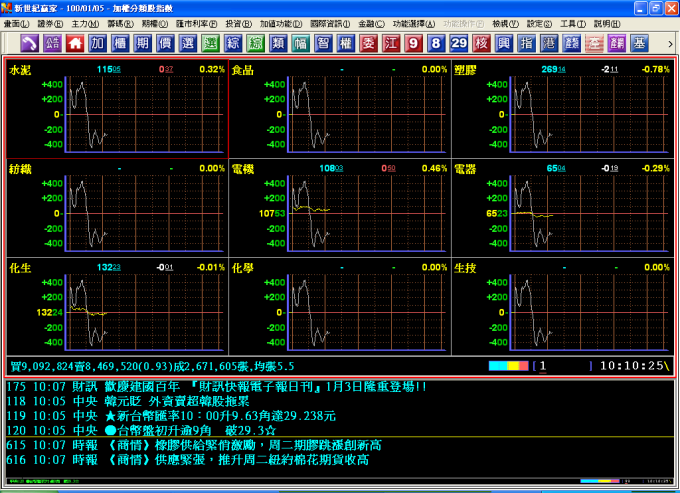
Task: Select the 電器 index chart
Action: point(562,208)
